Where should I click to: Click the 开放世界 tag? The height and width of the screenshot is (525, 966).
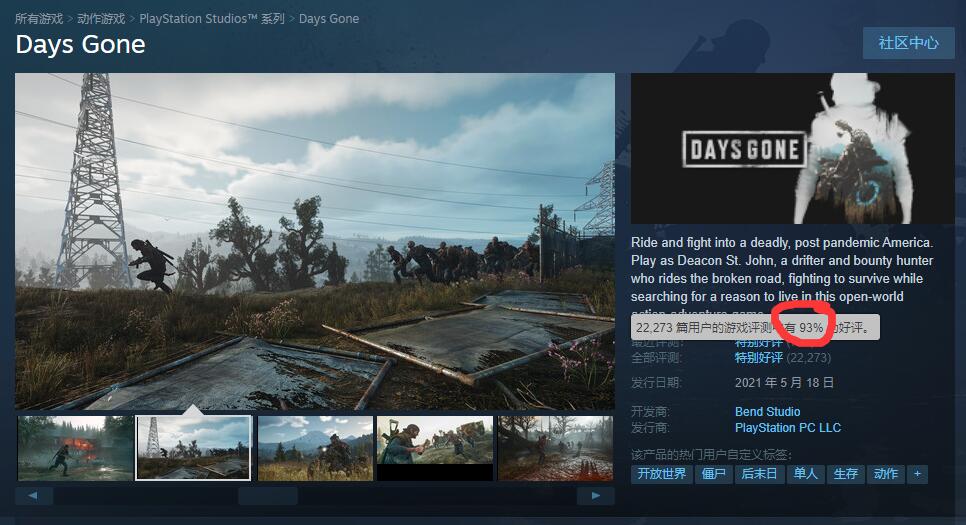[662, 474]
